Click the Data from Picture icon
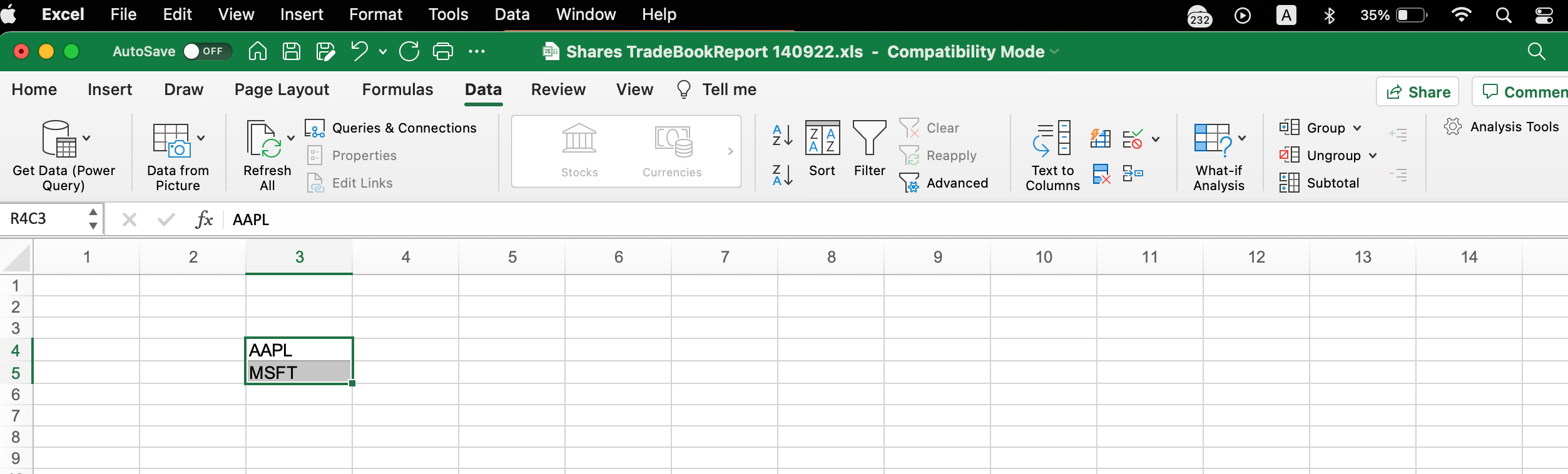Viewport: 1568px width, 474px height. point(171,139)
